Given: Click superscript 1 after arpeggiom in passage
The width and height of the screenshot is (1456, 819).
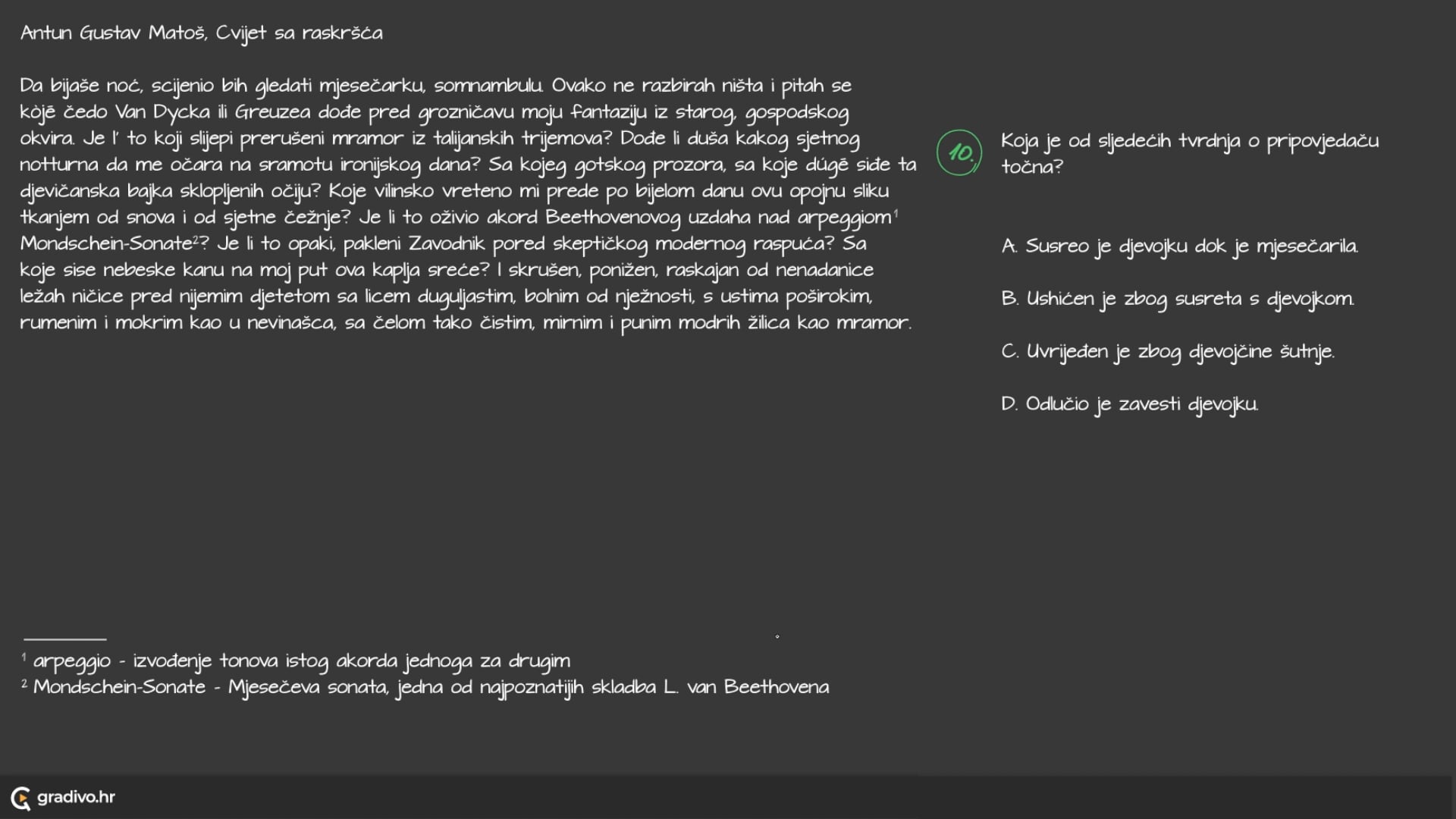Looking at the screenshot, I should (x=896, y=213).
